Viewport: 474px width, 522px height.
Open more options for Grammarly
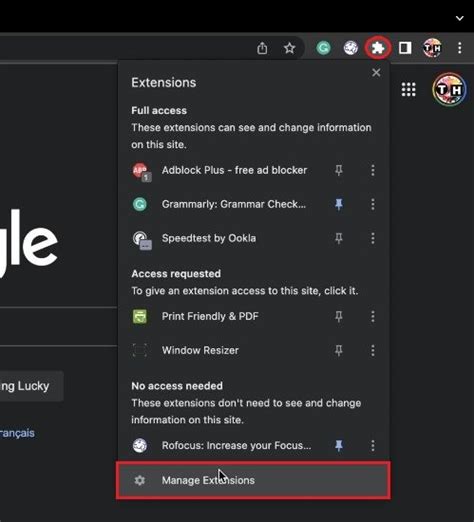tap(373, 204)
